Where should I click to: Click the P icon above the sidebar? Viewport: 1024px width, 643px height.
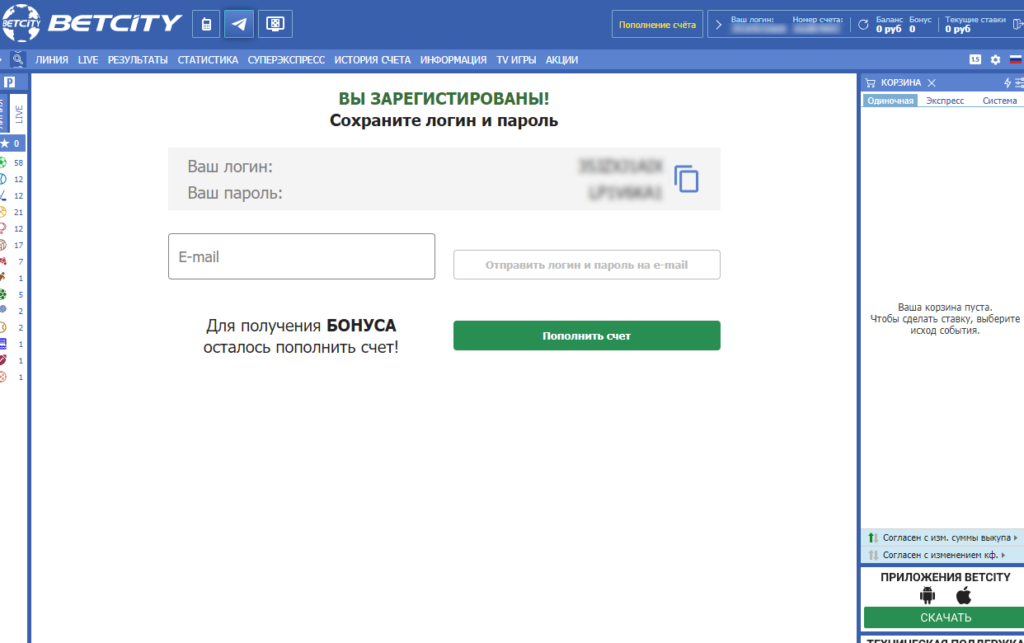click(x=10, y=82)
